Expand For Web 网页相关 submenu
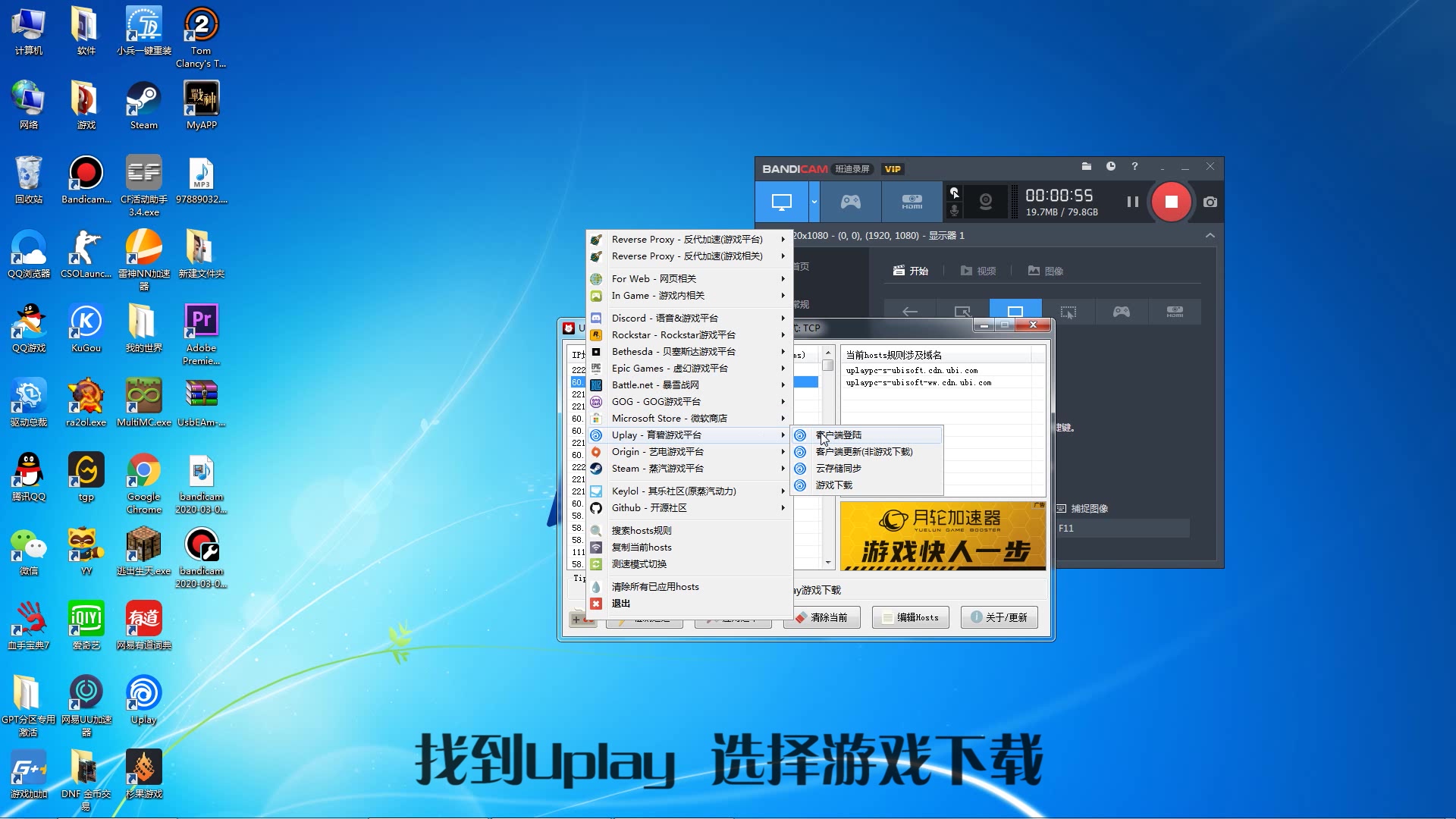Screen dimensions: 1456x819 tap(689, 279)
